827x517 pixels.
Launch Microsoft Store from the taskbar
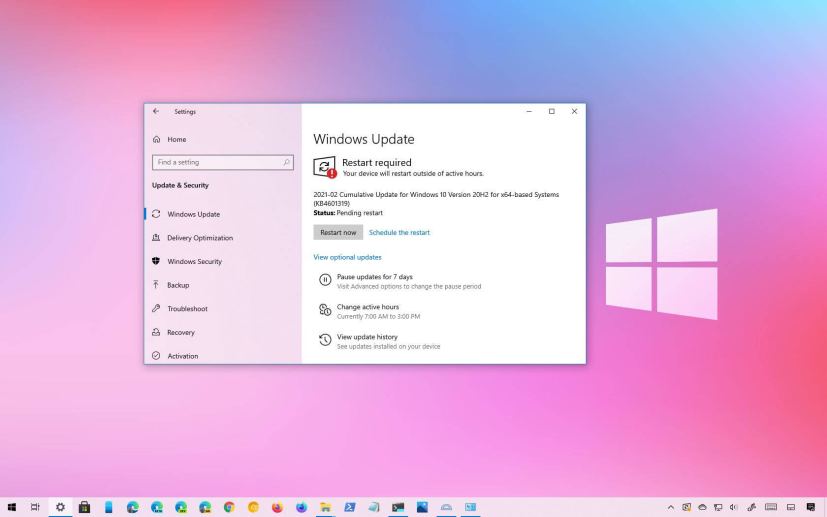[84, 508]
